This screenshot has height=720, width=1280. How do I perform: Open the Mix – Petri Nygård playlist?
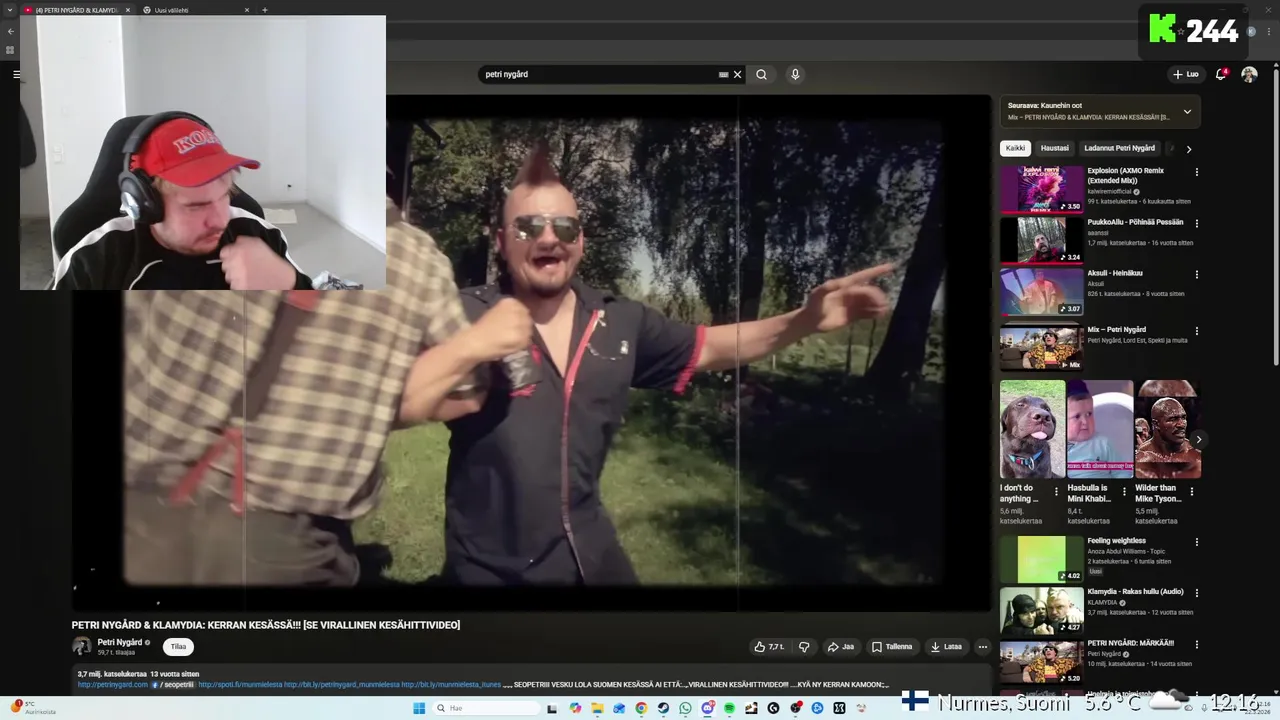coord(1042,347)
